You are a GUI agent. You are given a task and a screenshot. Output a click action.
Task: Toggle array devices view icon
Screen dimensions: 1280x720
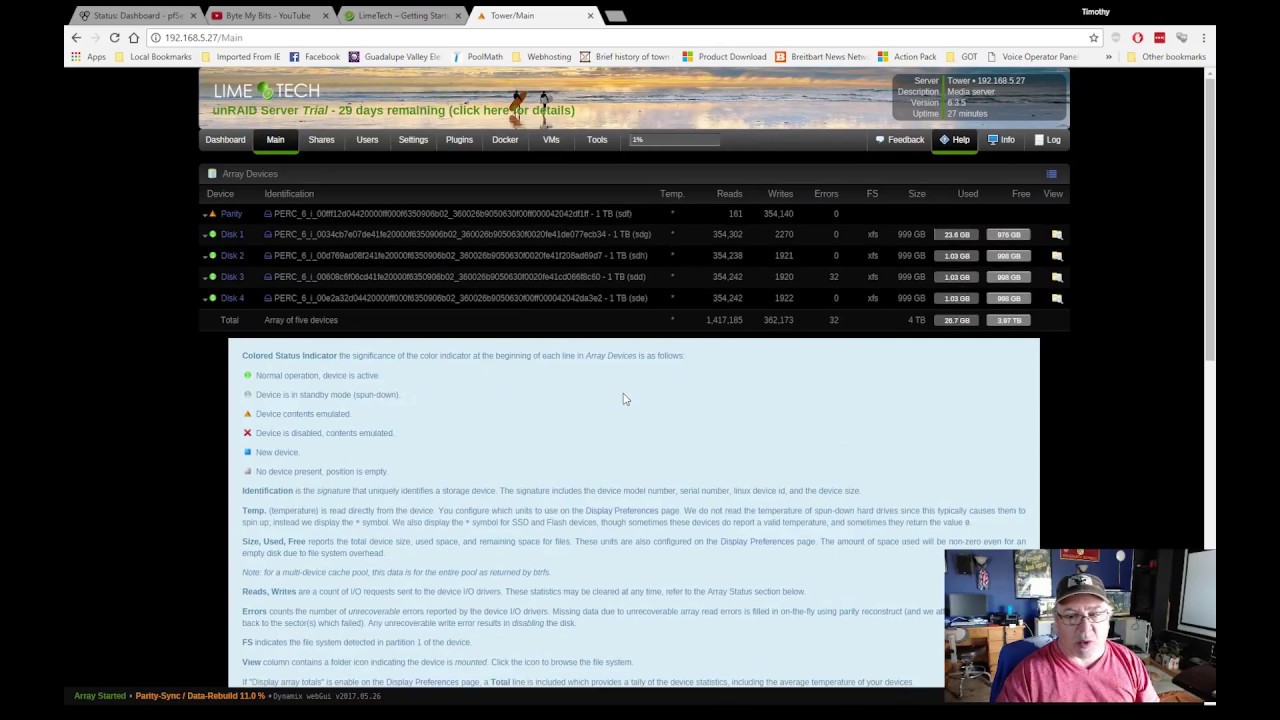coord(1051,174)
